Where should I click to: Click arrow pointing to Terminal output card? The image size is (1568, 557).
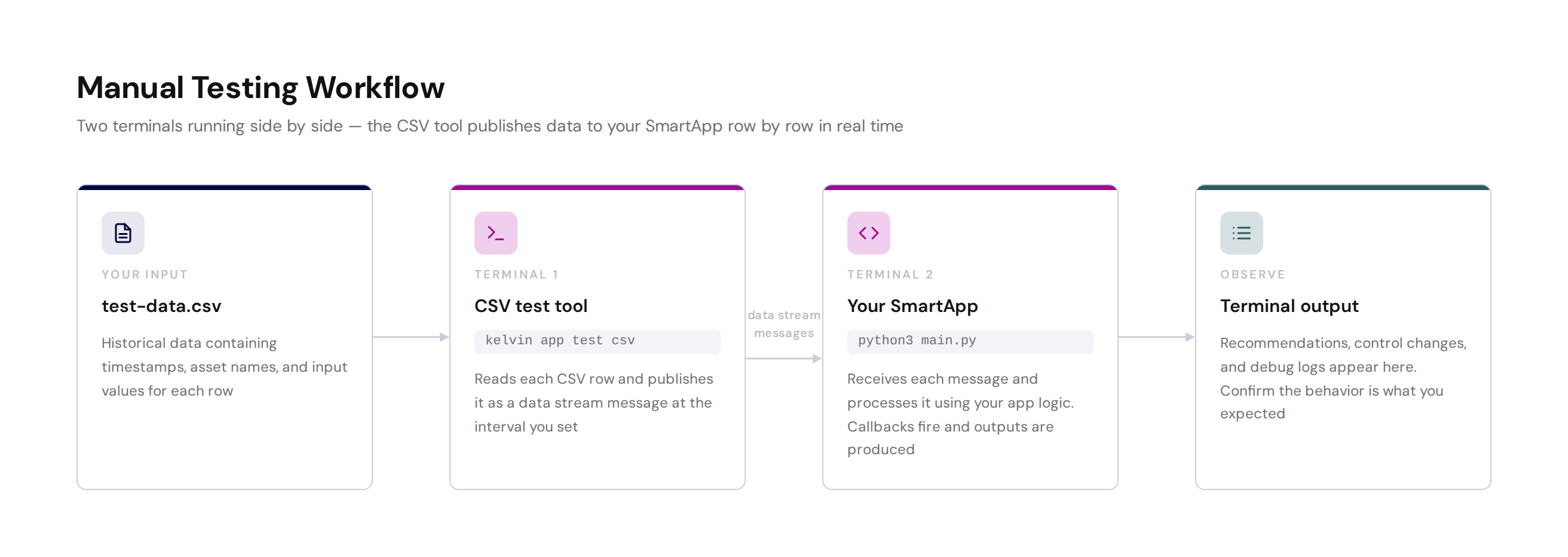point(1156,336)
